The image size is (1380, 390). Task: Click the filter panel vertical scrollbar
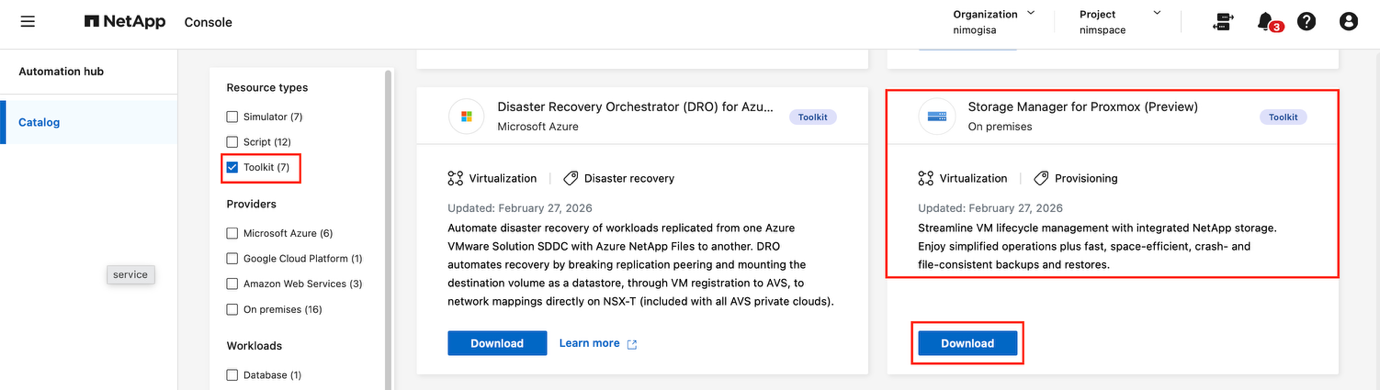tap(388, 230)
